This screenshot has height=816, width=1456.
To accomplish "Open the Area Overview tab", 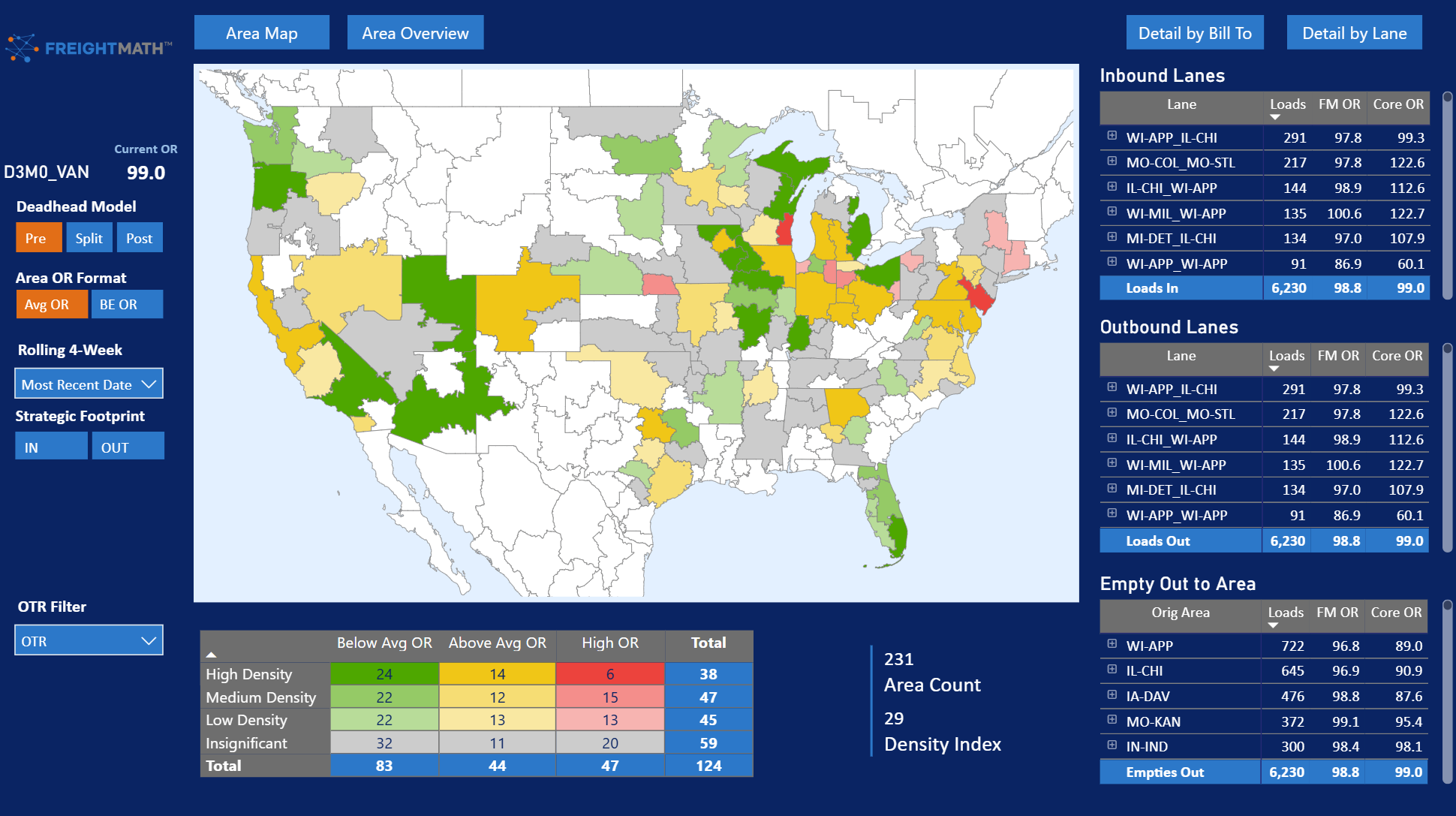I will (415, 33).
